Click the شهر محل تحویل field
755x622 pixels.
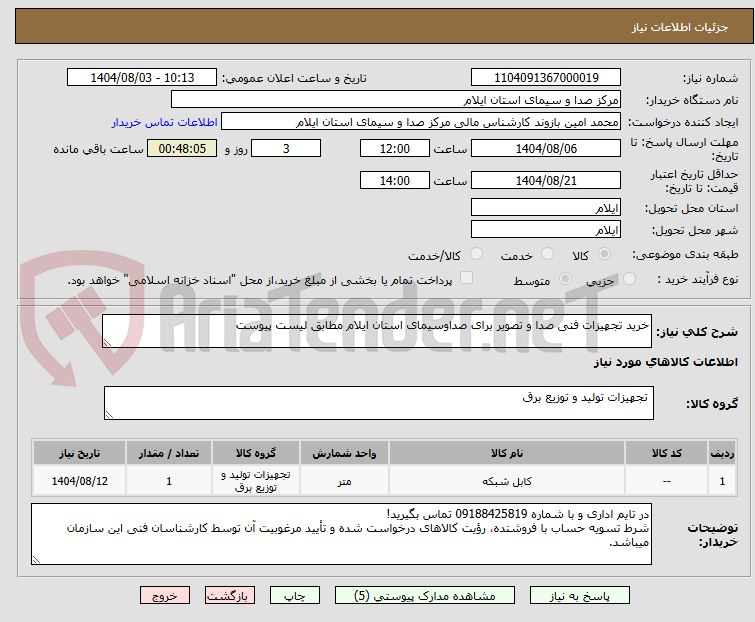546,230
